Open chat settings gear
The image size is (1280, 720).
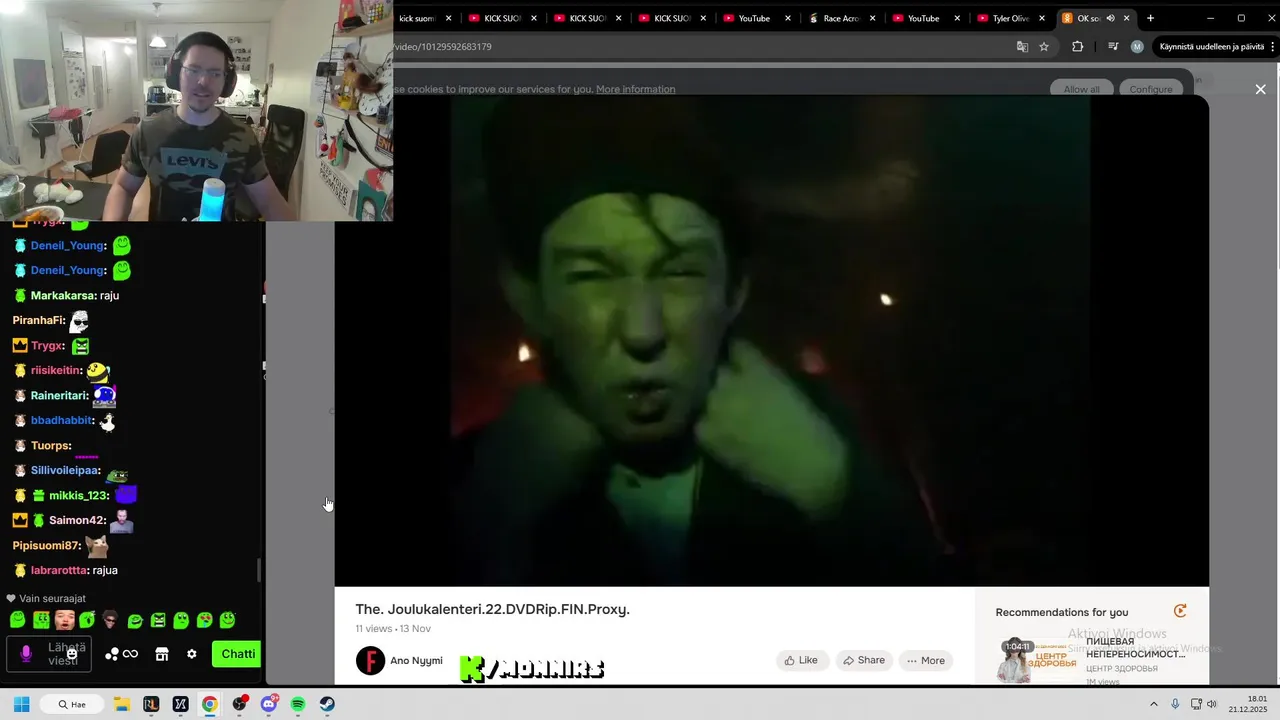coord(192,654)
